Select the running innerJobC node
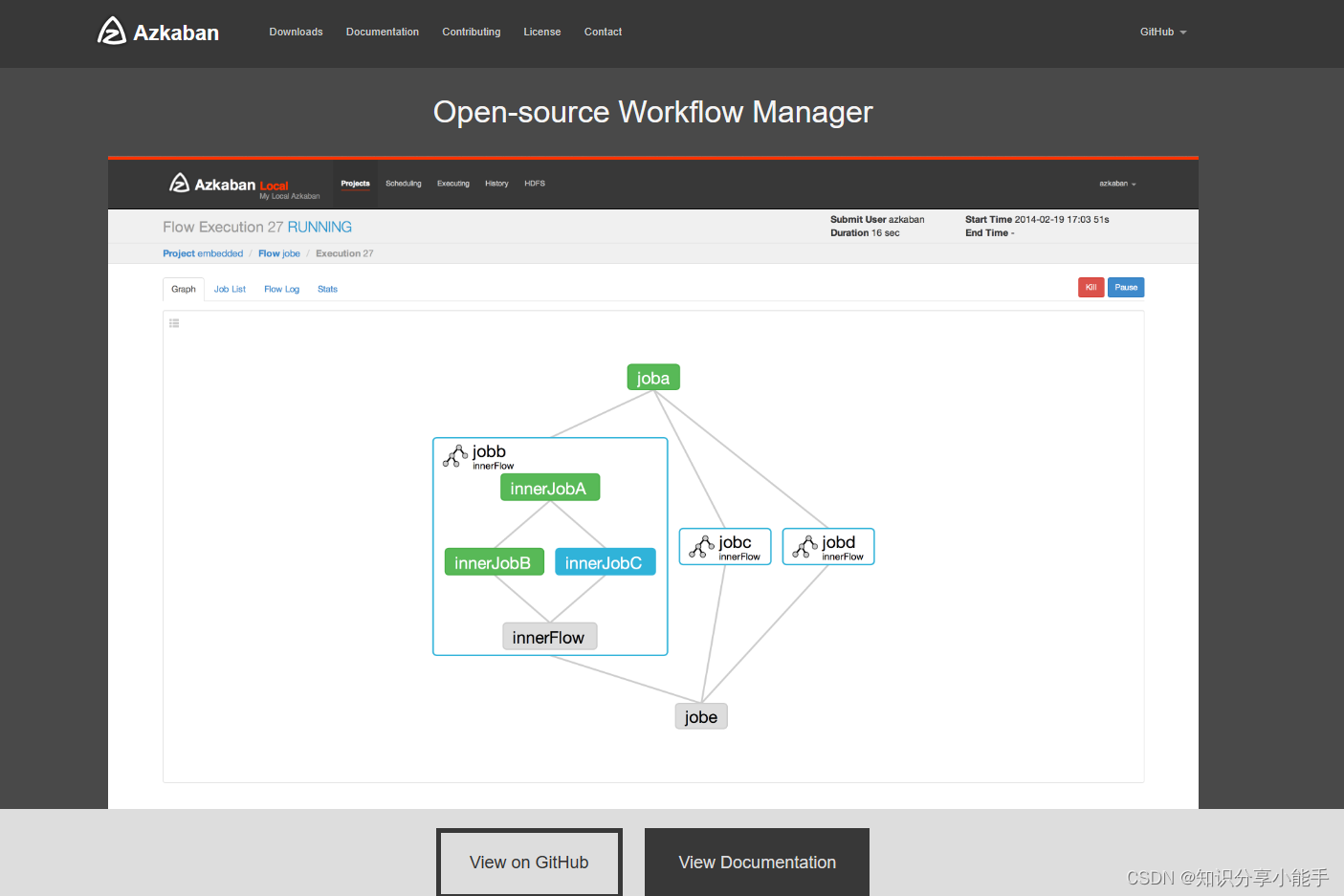Viewport: 1344px width, 896px height. 605,562
